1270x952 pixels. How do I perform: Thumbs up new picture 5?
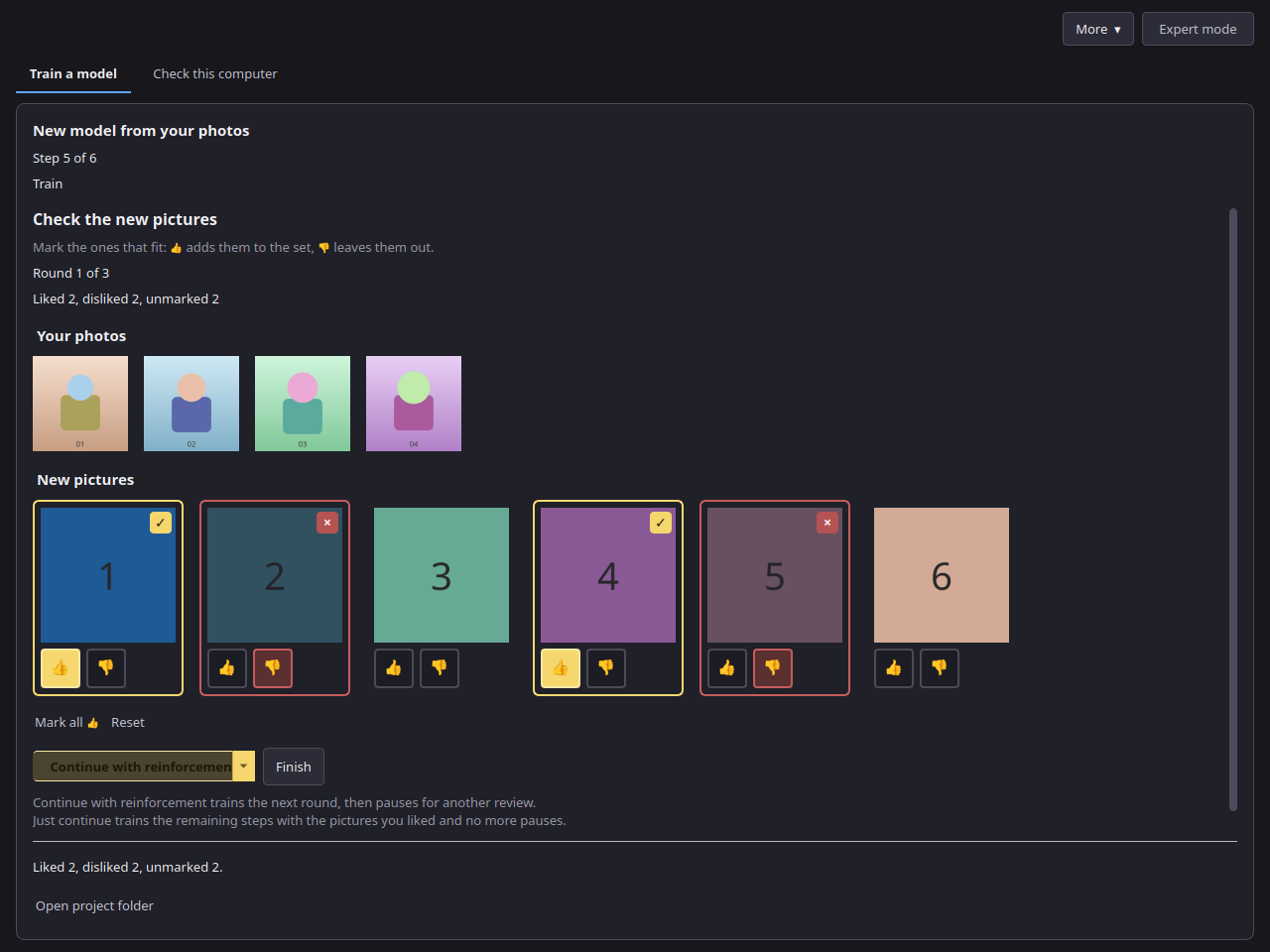click(x=727, y=668)
